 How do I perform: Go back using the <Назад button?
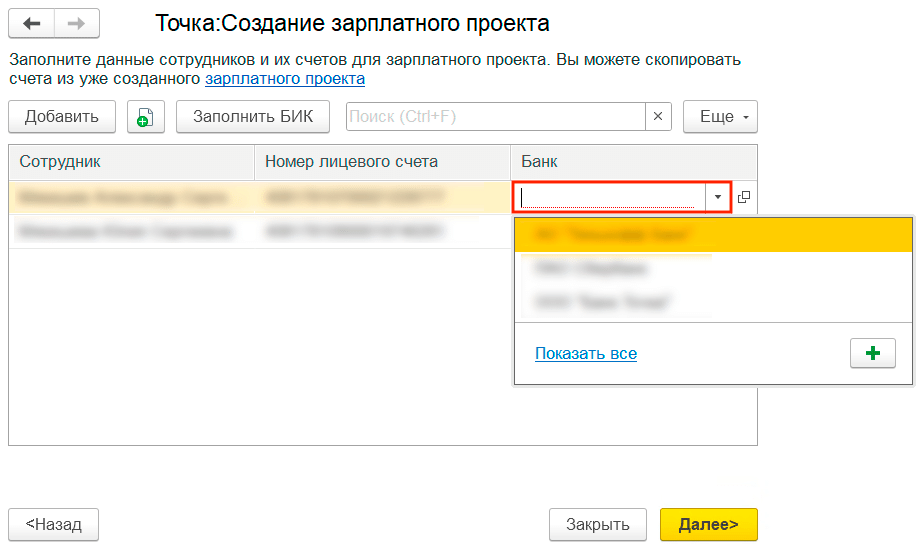(x=54, y=525)
